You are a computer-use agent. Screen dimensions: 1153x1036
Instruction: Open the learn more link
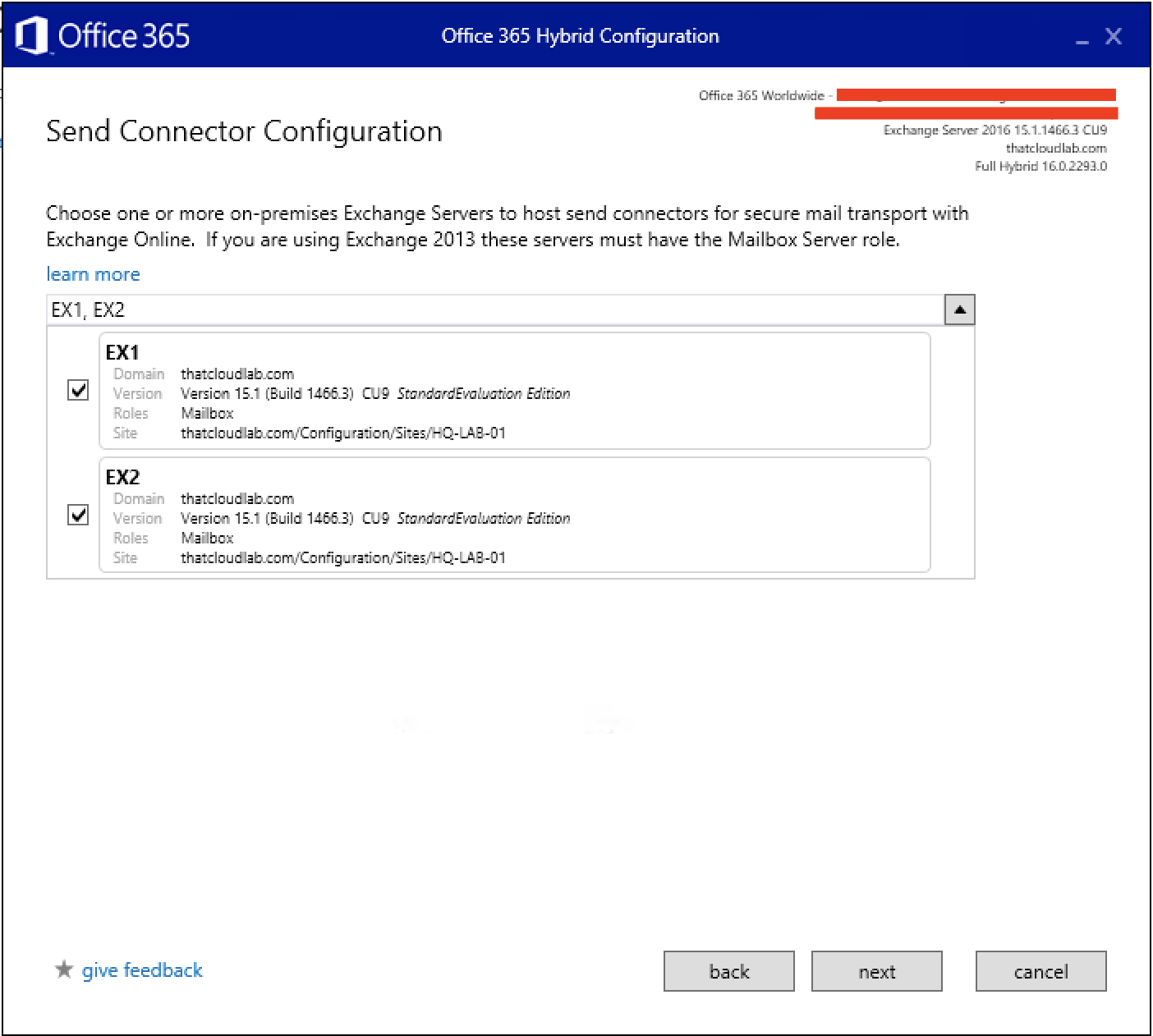click(x=93, y=274)
